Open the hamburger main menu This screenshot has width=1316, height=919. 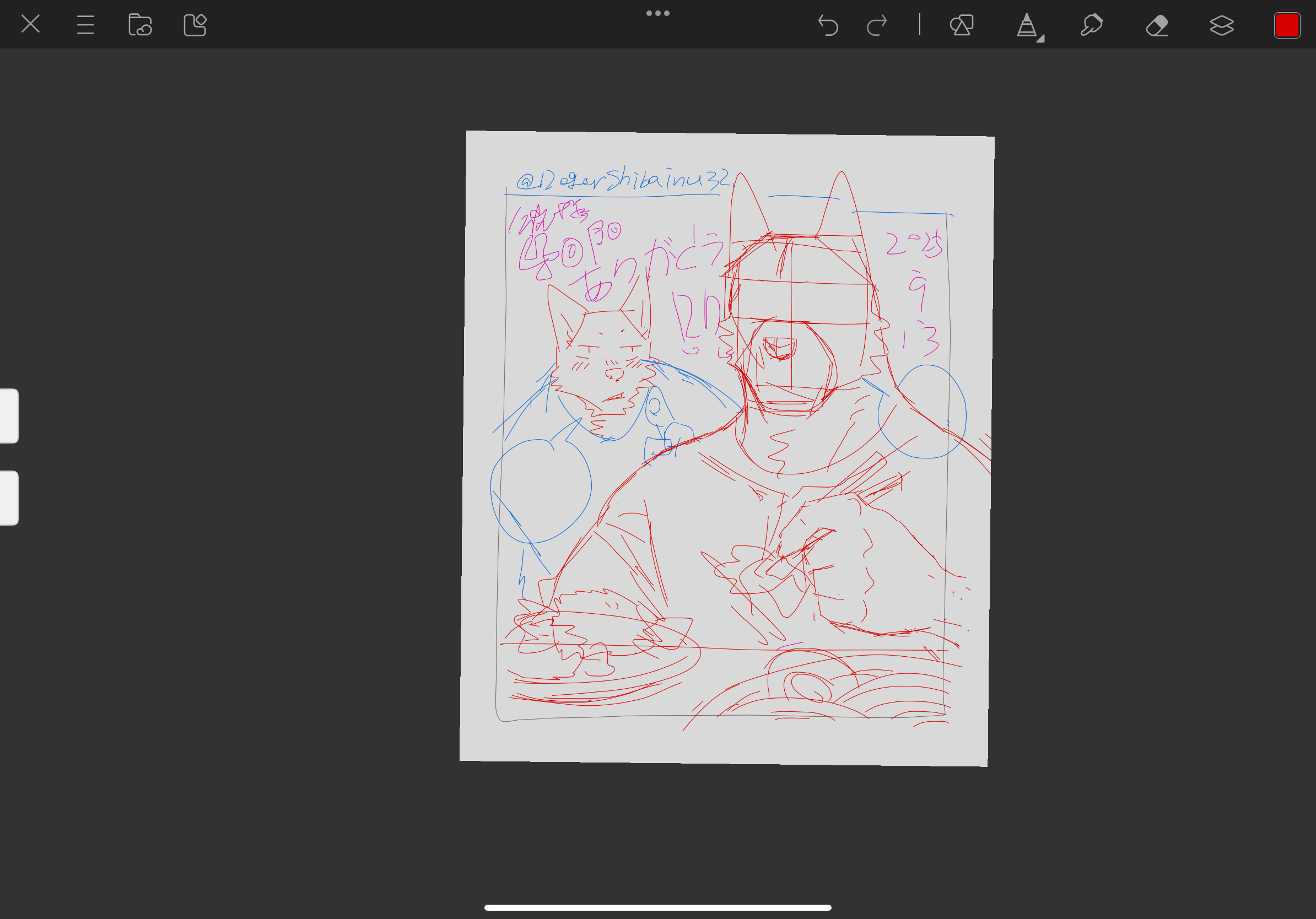point(85,25)
